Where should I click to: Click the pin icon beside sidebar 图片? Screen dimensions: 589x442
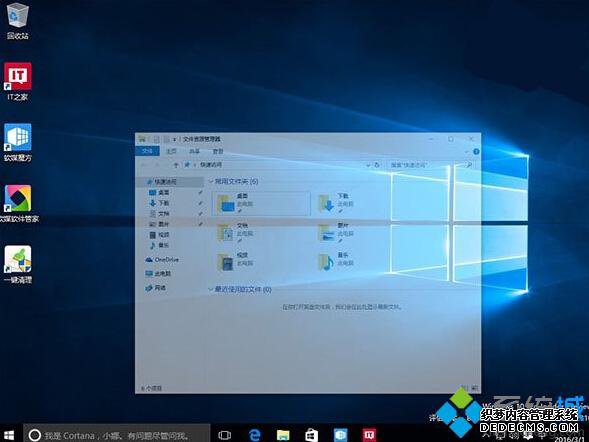[200, 224]
